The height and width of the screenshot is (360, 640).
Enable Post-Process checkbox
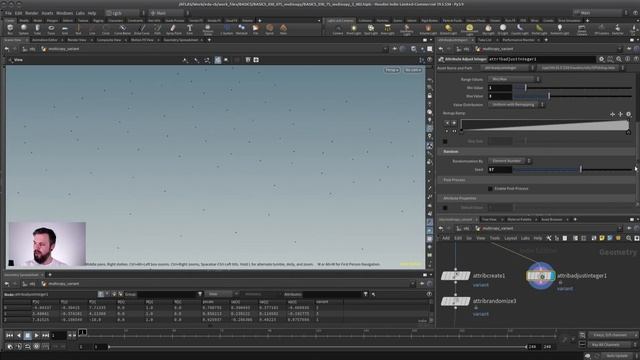(490, 189)
